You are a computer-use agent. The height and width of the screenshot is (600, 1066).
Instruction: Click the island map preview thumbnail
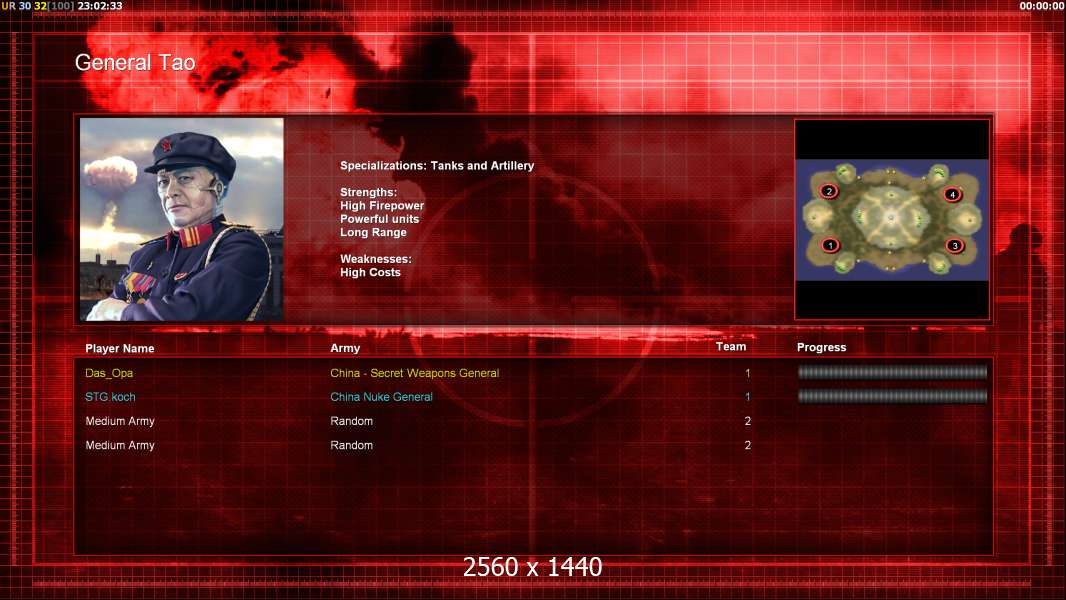tap(892, 219)
